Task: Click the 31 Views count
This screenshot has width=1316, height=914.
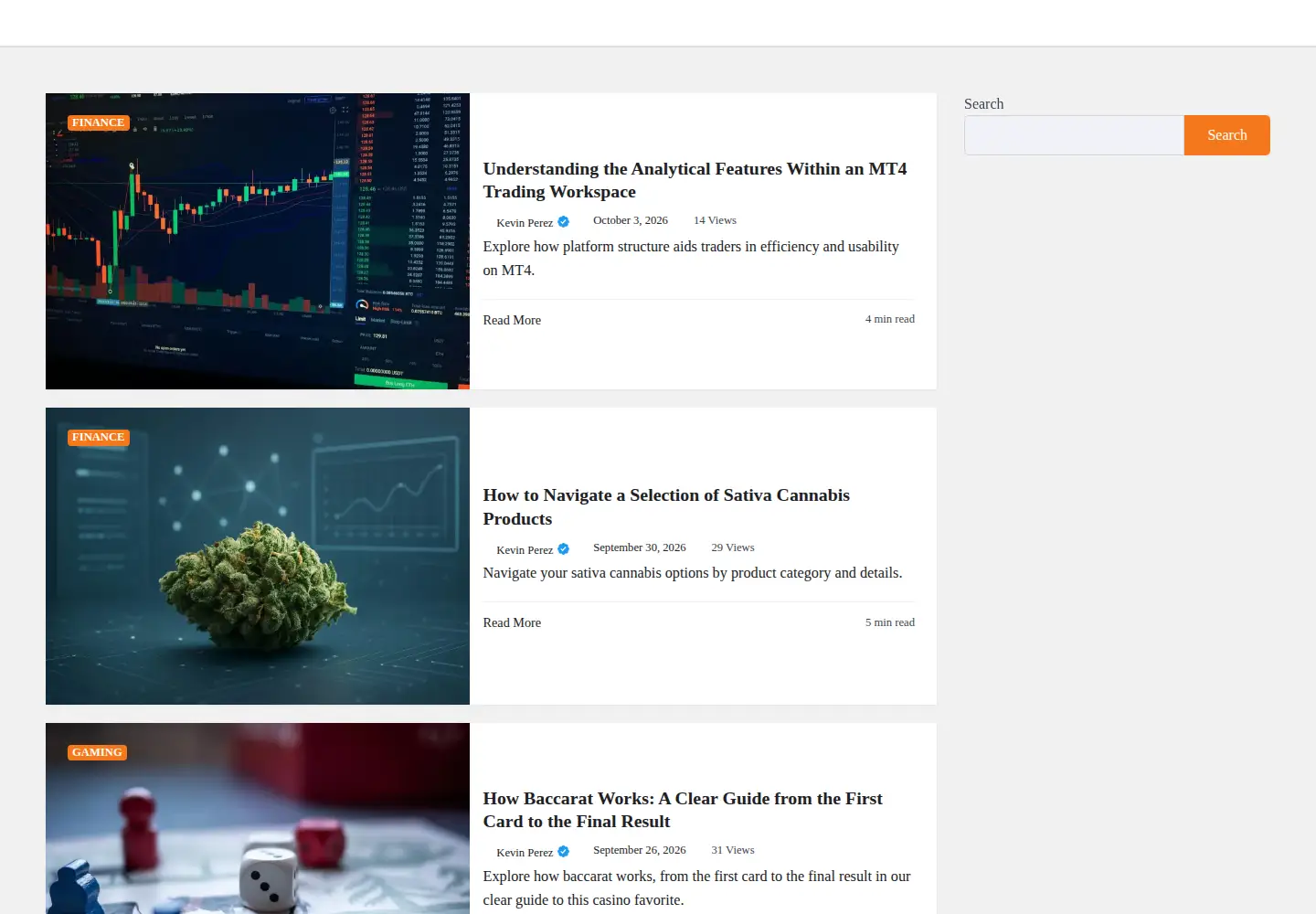Action: pyautogui.click(x=733, y=850)
